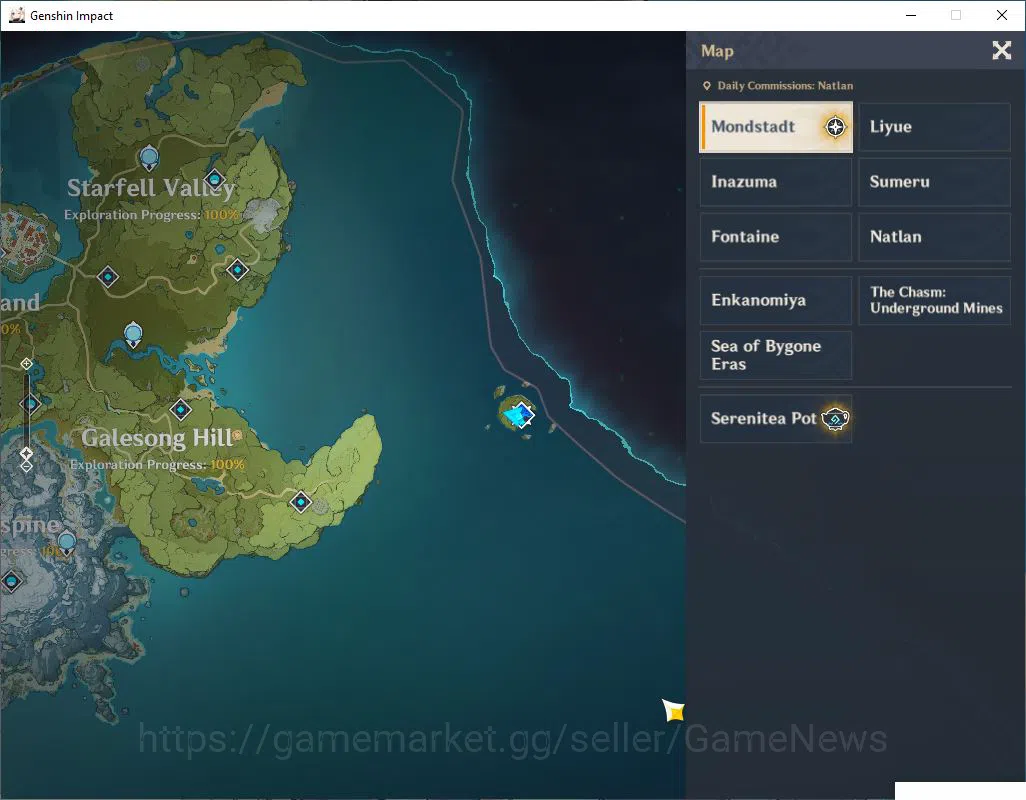The width and height of the screenshot is (1026, 800).
Task: Select The Chasm: Underground Mines
Action: pos(934,300)
